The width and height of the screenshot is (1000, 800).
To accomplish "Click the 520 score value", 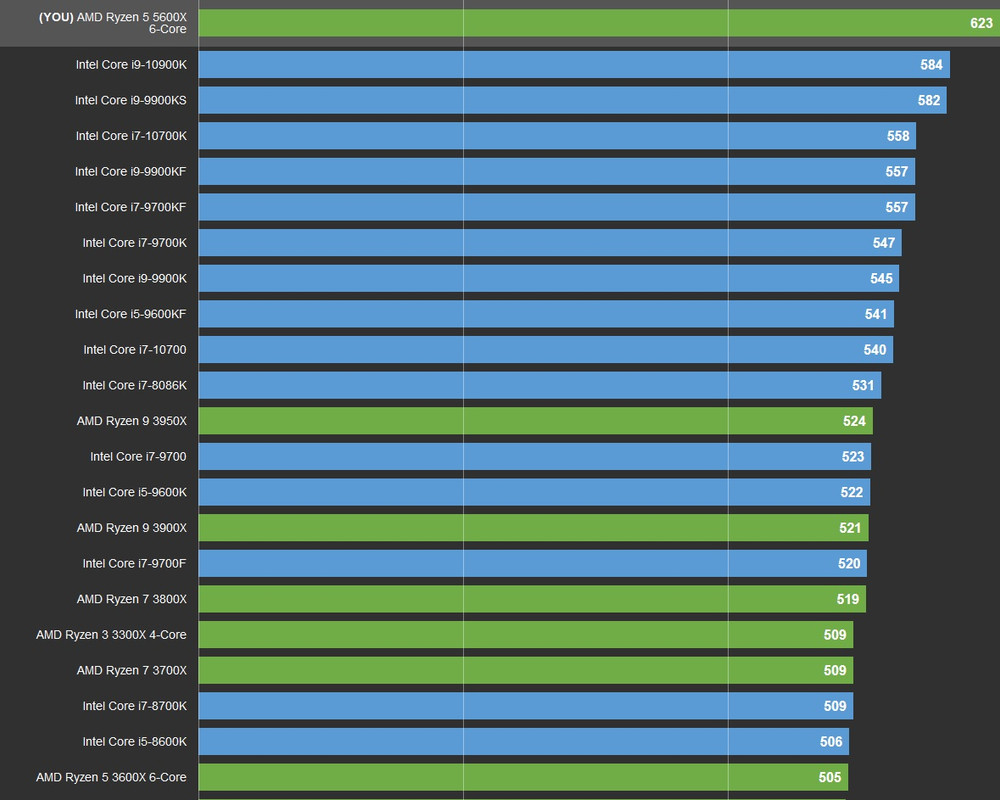I will 849,564.
